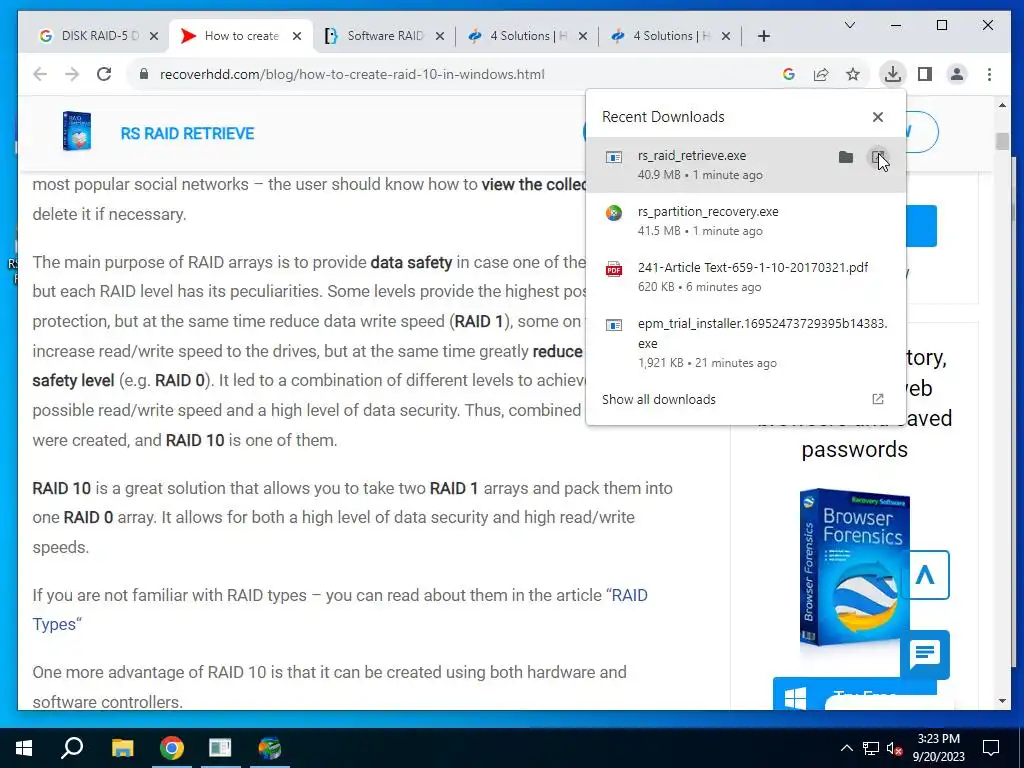Open epm_trial_installer download entry
Image resolution: width=1024 pixels, height=768 pixels.
pyautogui.click(x=746, y=343)
